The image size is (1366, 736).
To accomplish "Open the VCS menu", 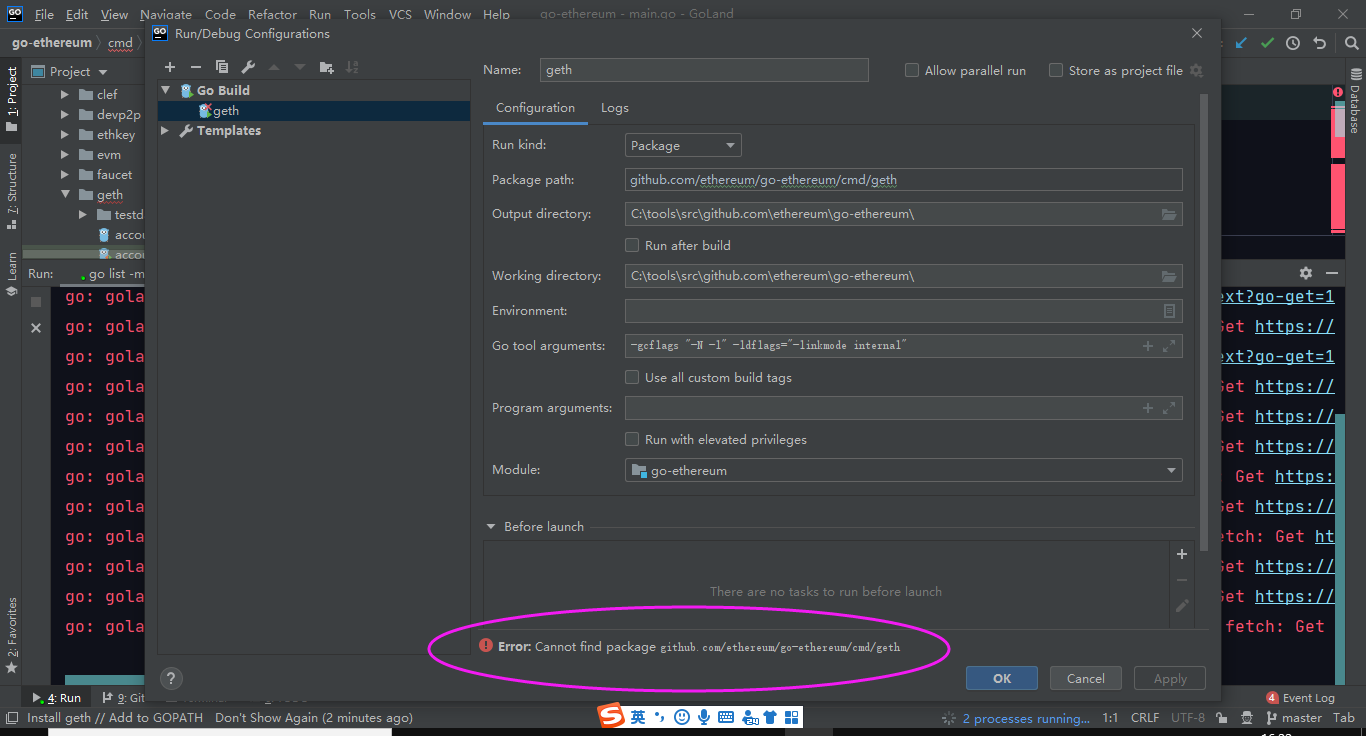I will coord(400,14).
